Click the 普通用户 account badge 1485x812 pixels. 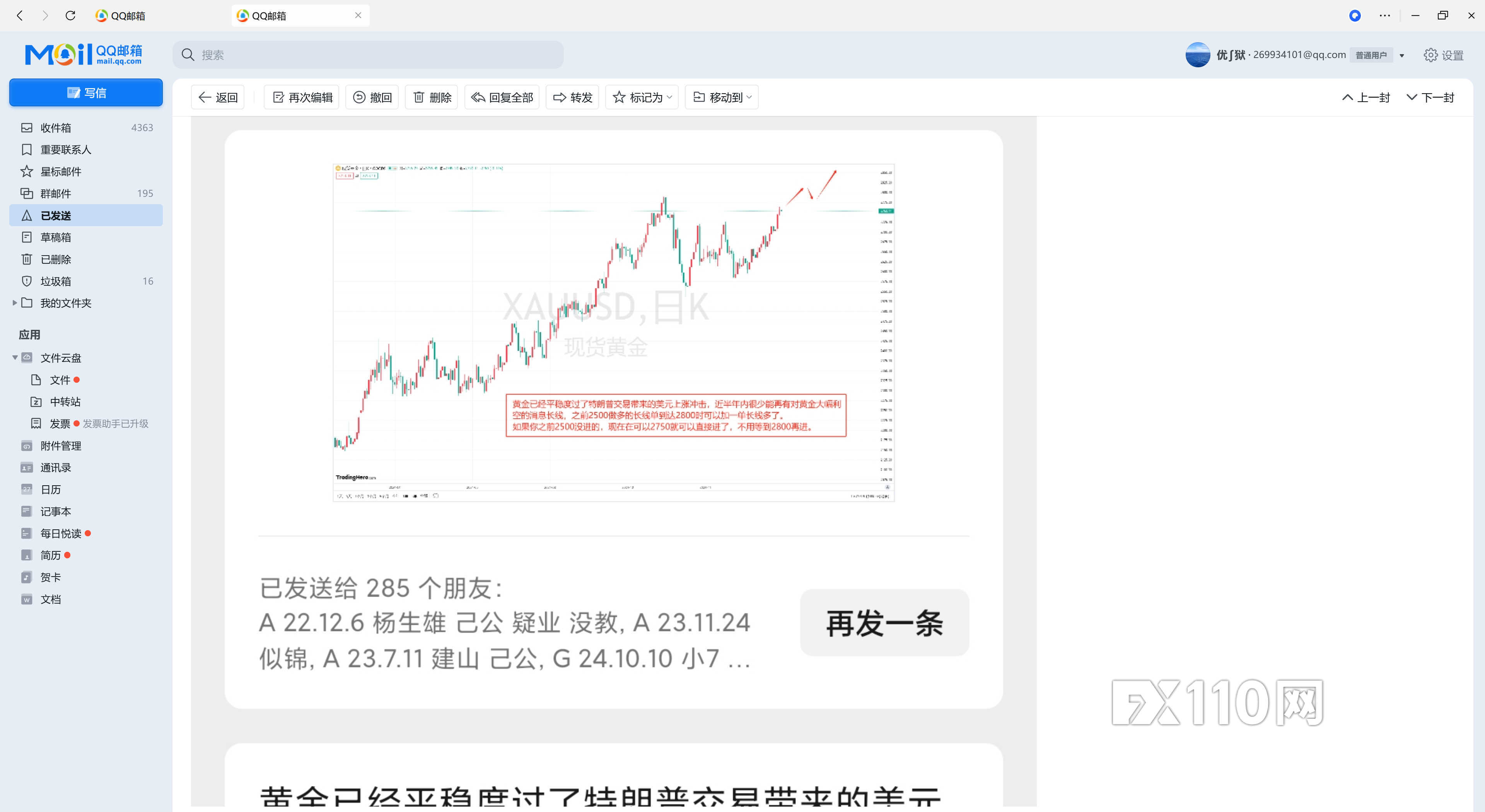(x=1371, y=55)
